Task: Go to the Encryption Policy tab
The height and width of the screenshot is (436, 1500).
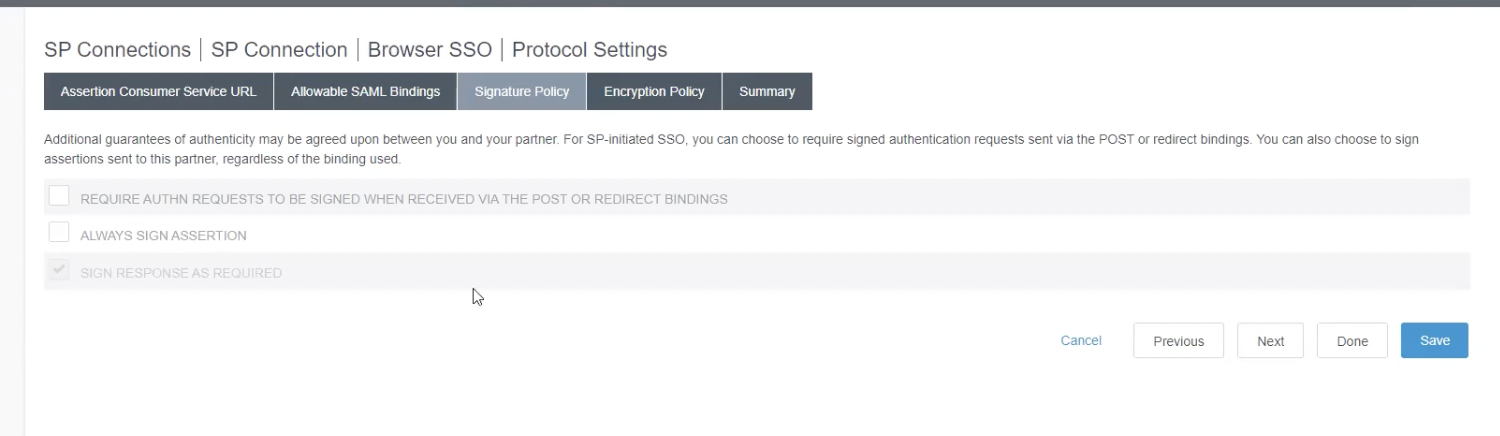Action: tap(654, 91)
